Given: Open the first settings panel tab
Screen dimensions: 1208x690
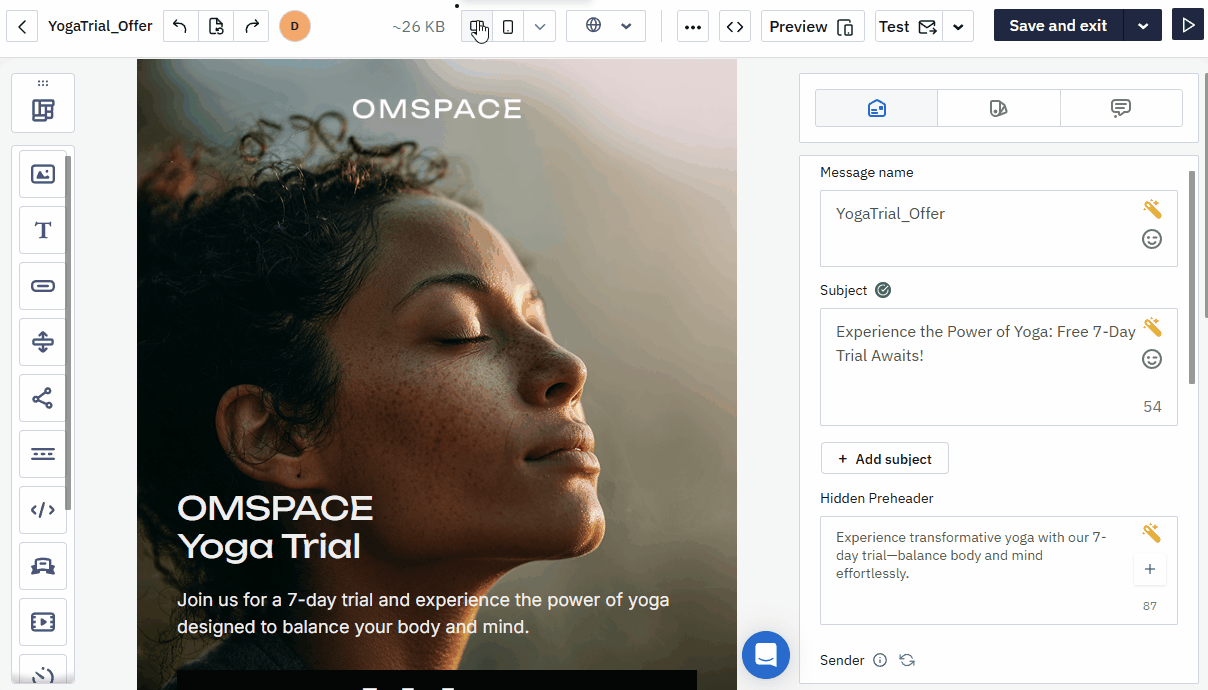Looking at the screenshot, I should (x=877, y=108).
